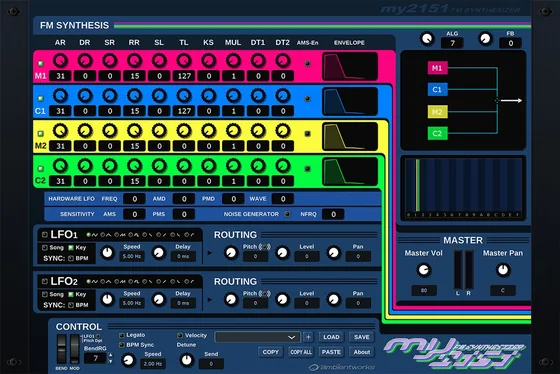Click the LOAD button
This screenshot has width=560, height=374.
(331, 337)
